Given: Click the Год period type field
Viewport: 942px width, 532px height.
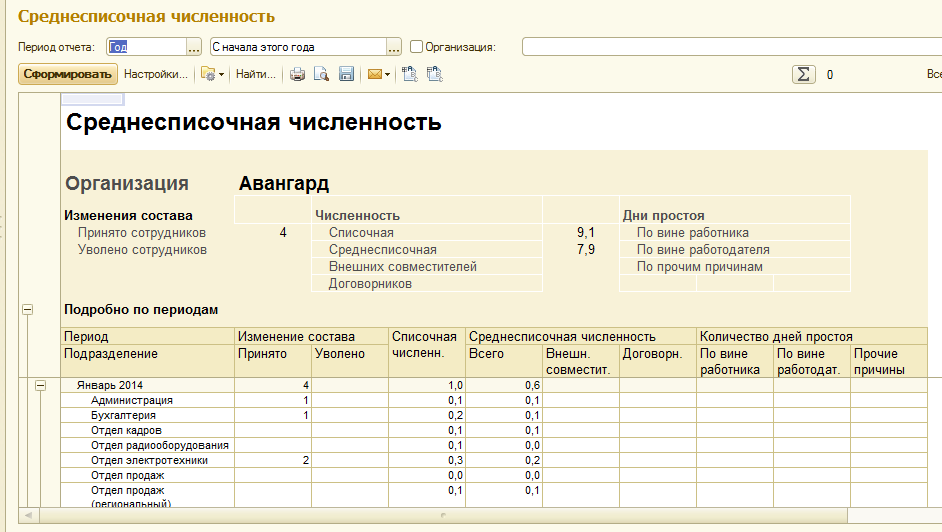Looking at the screenshot, I should point(145,47).
